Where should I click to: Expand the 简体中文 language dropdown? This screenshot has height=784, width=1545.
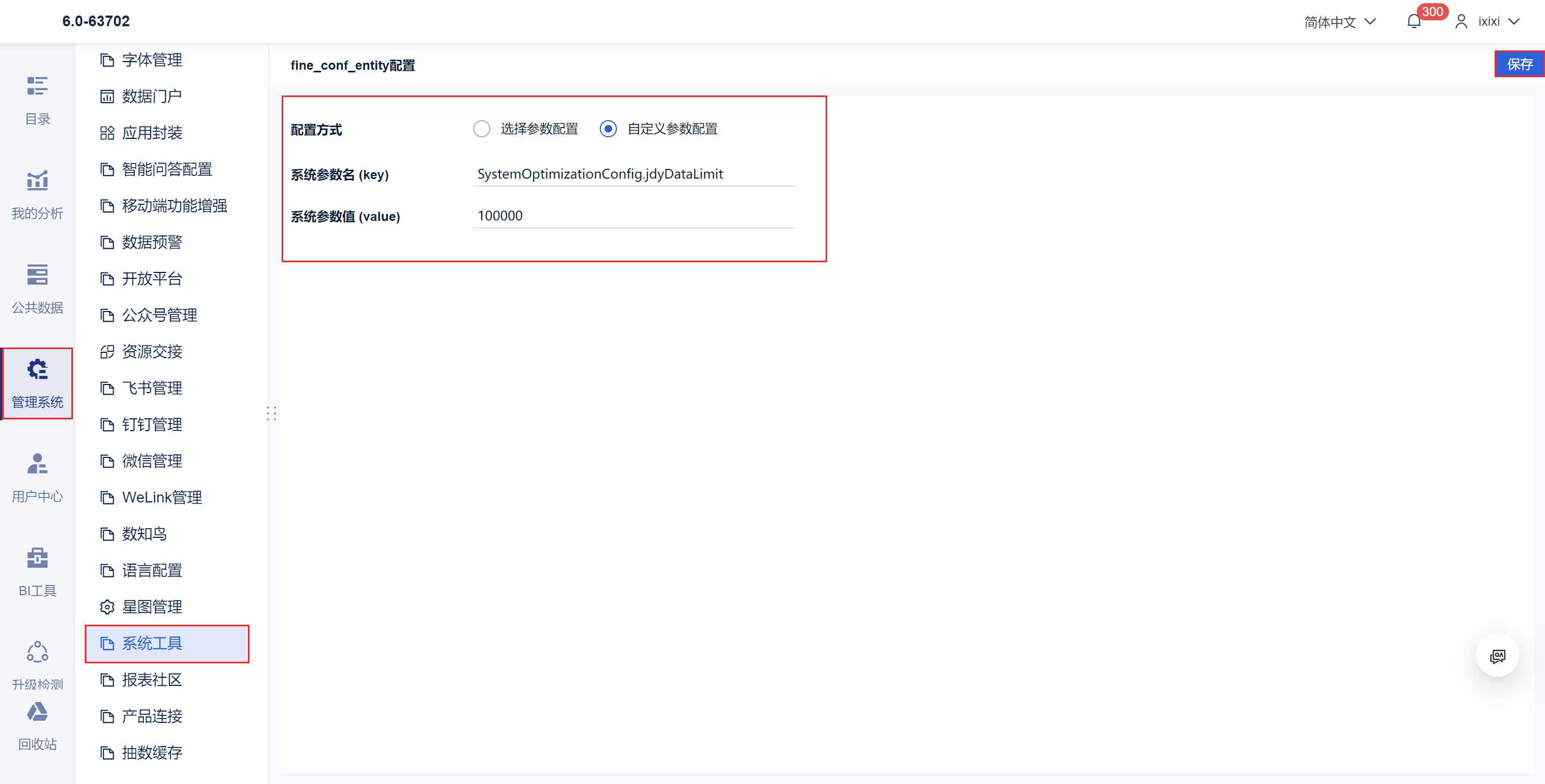pos(1340,22)
